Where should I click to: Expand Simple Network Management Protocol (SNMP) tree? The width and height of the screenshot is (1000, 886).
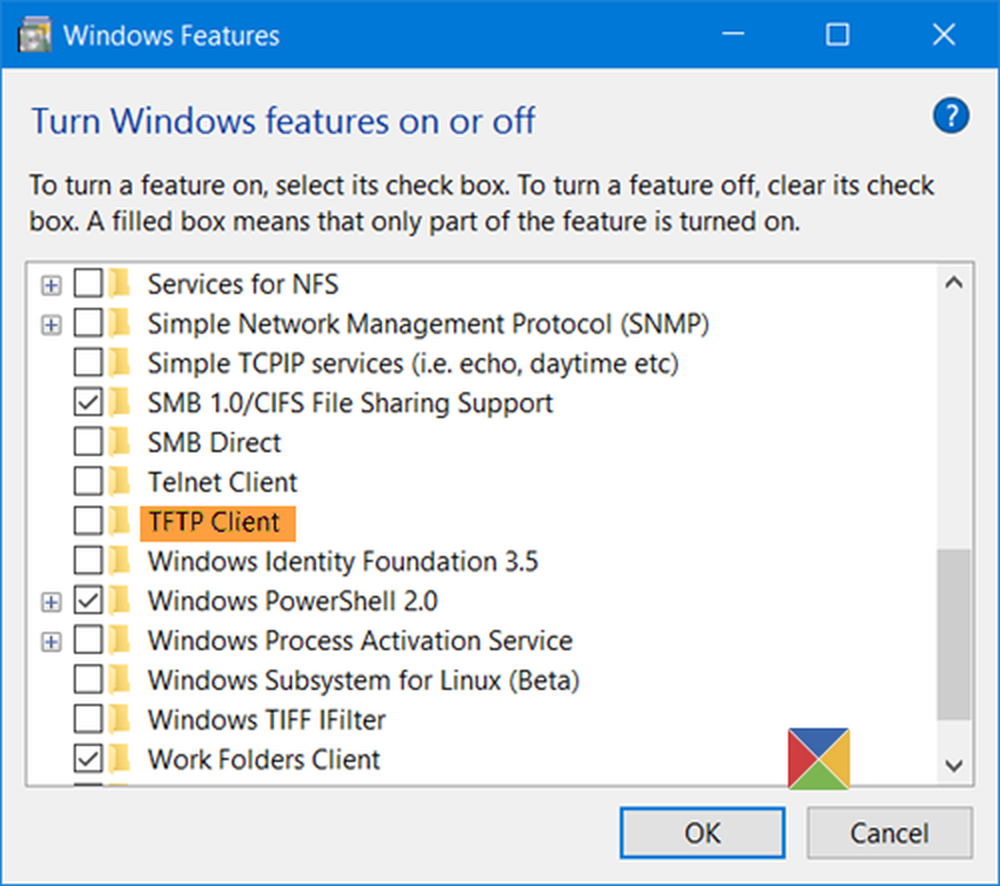pos(51,325)
